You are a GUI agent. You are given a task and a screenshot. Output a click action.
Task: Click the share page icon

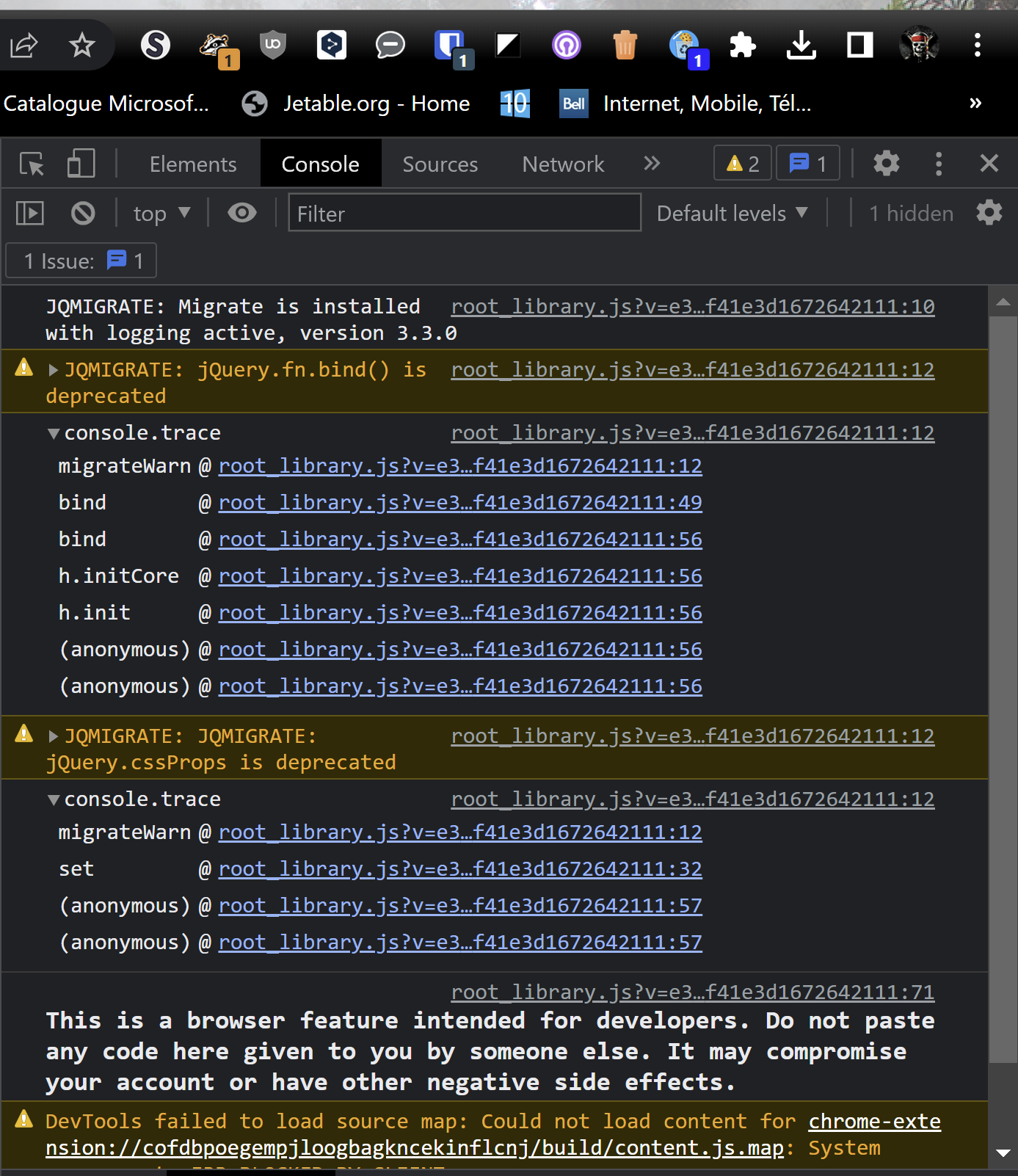click(x=23, y=46)
